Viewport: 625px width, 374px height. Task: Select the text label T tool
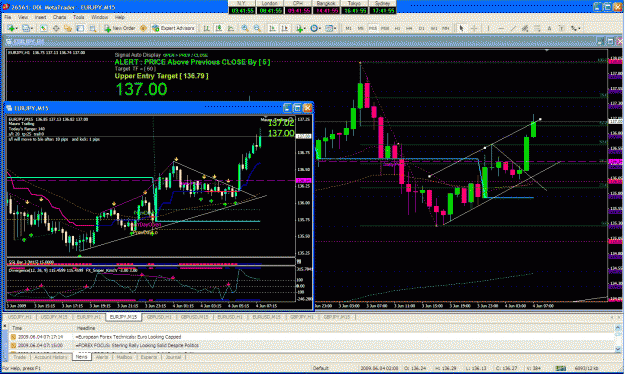click(x=561, y=28)
